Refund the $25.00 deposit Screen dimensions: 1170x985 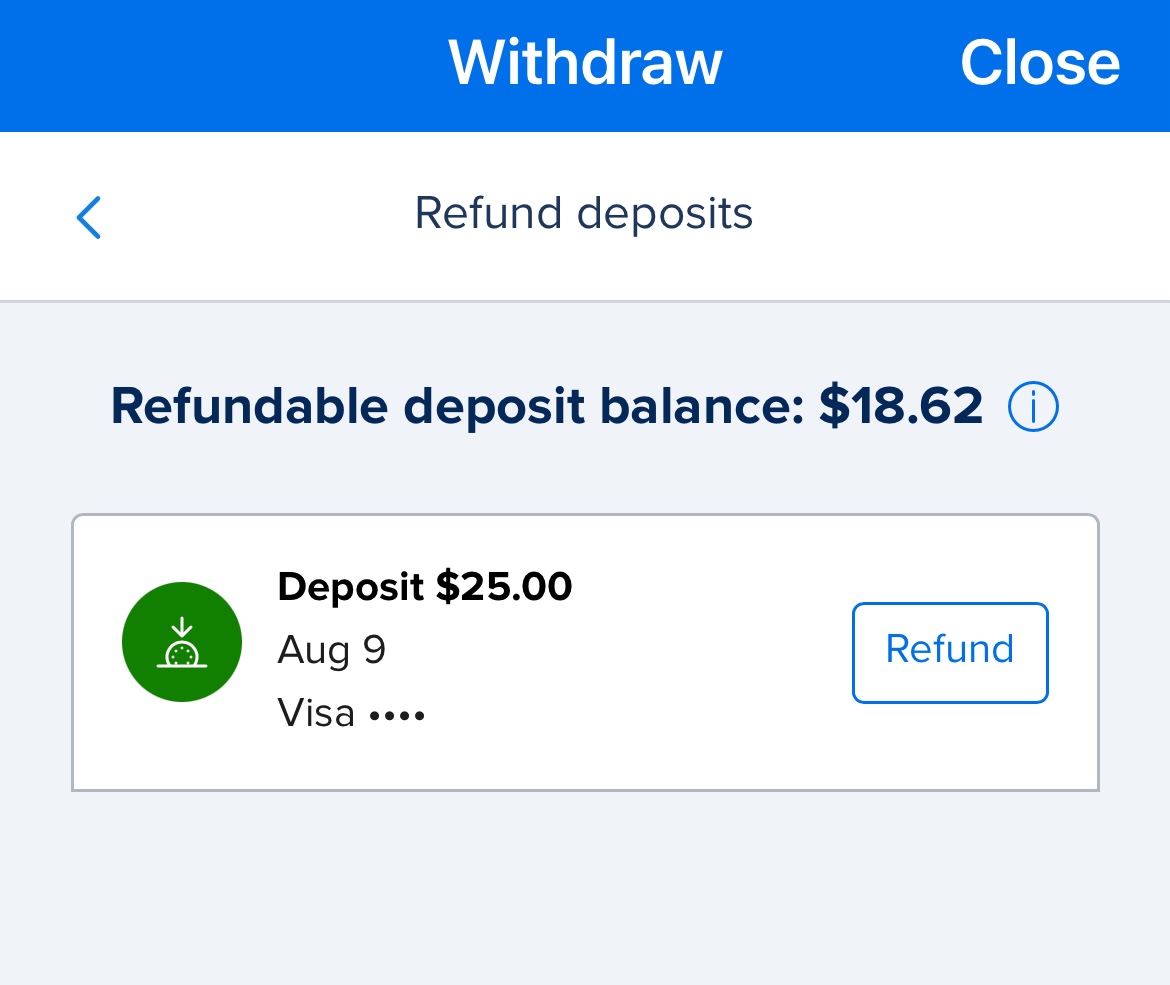click(949, 651)
